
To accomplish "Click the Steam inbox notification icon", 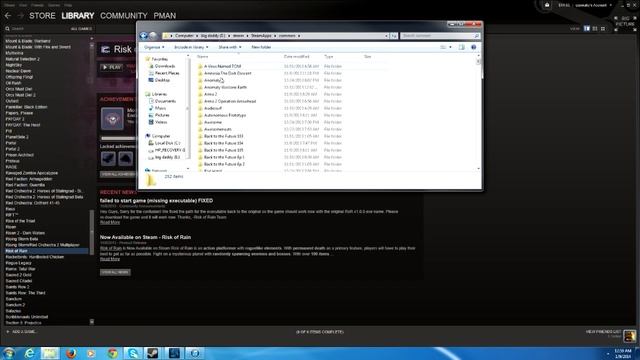I will tap(547, 5).
